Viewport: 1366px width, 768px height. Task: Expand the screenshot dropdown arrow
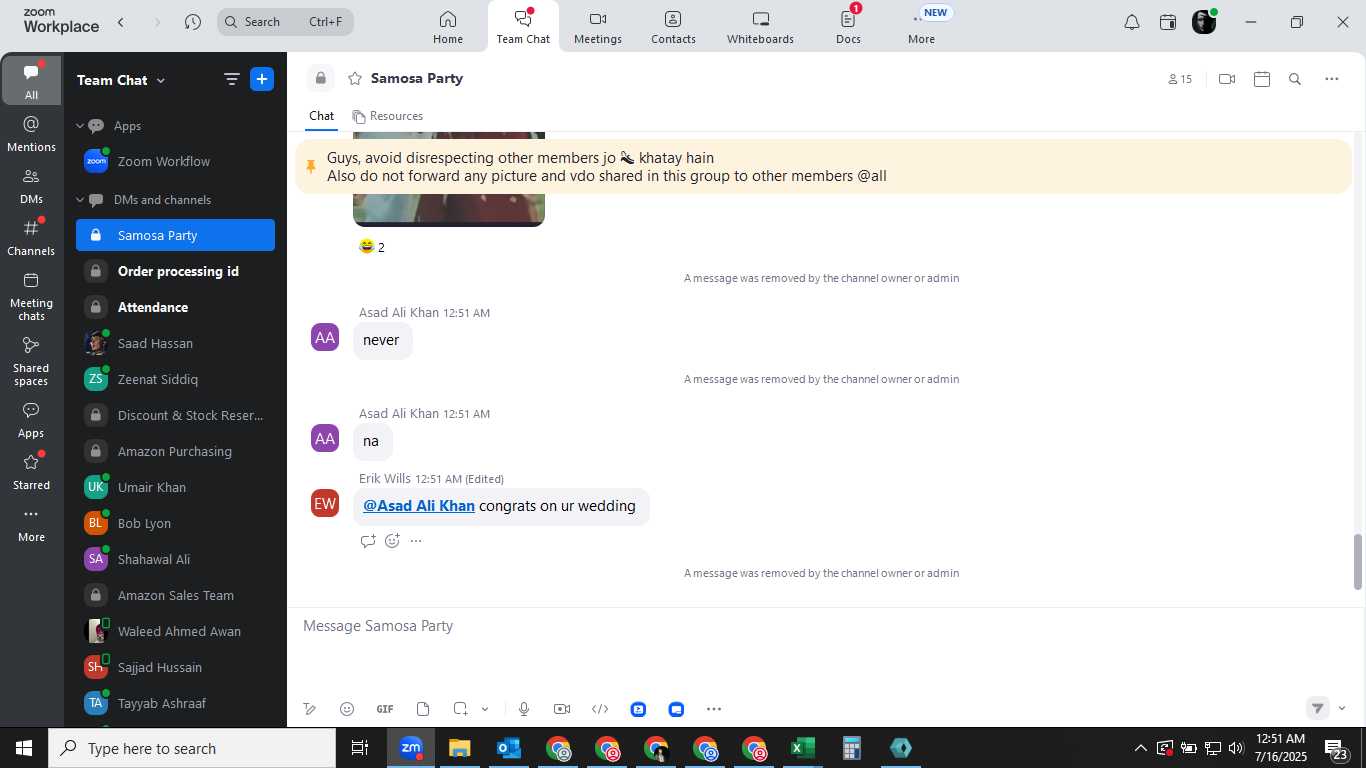[x=485, y=709]
